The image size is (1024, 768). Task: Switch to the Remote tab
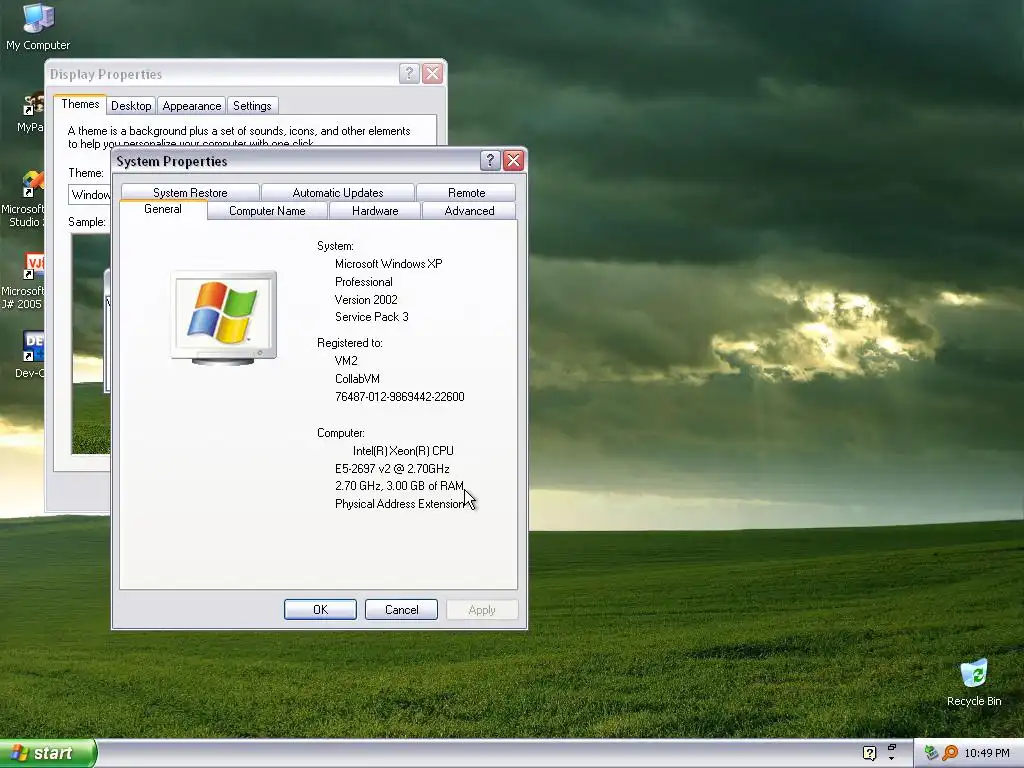(x=466, y=193)
